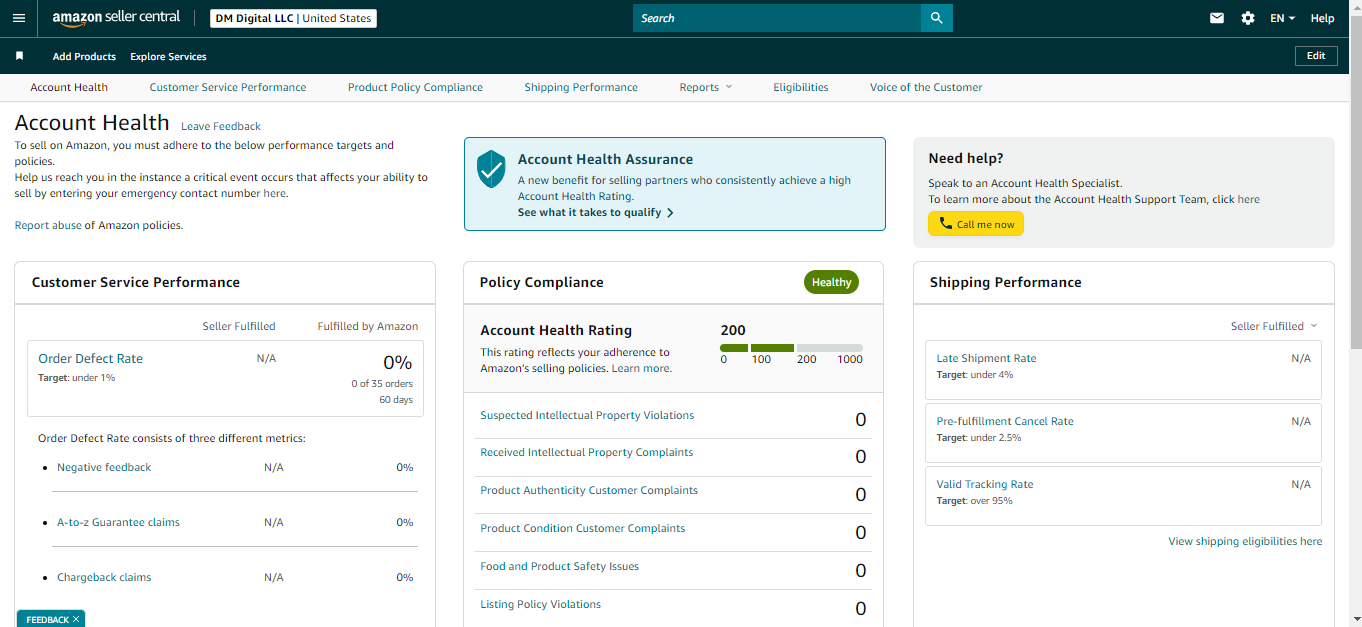Open the Valid Tracking Rate link
Screen dimensions: 1362x627
click(985, 484)
